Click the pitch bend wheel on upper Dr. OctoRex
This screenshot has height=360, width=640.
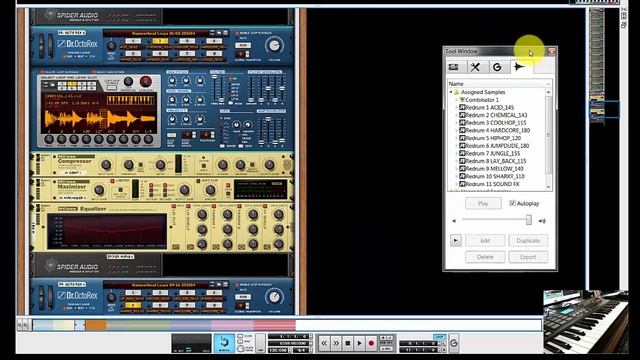point(41,45)
